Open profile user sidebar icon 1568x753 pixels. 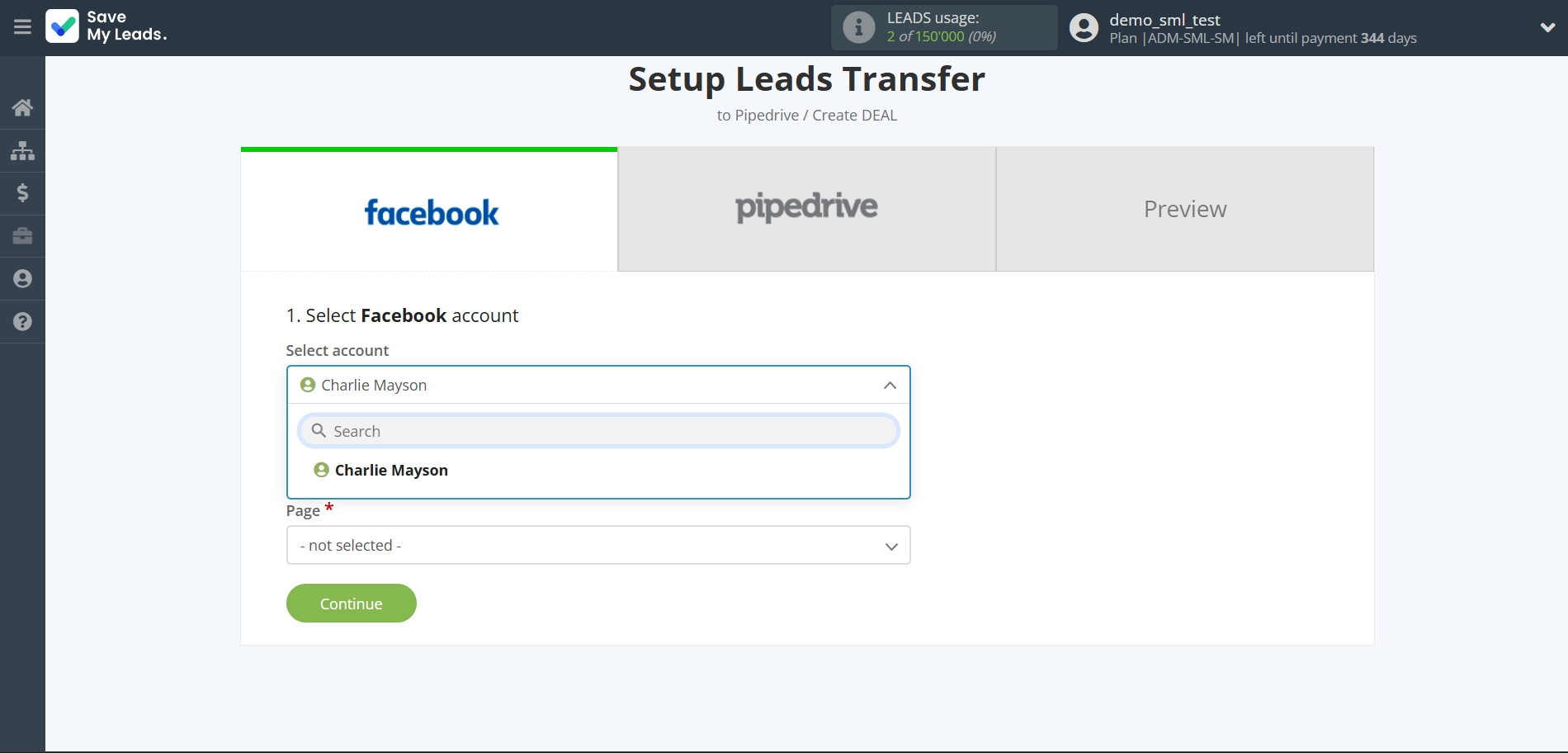coord(22,279)
